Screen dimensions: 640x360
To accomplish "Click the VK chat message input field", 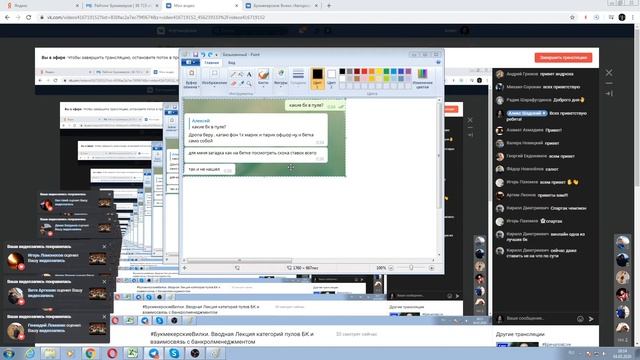I will 539,318.
